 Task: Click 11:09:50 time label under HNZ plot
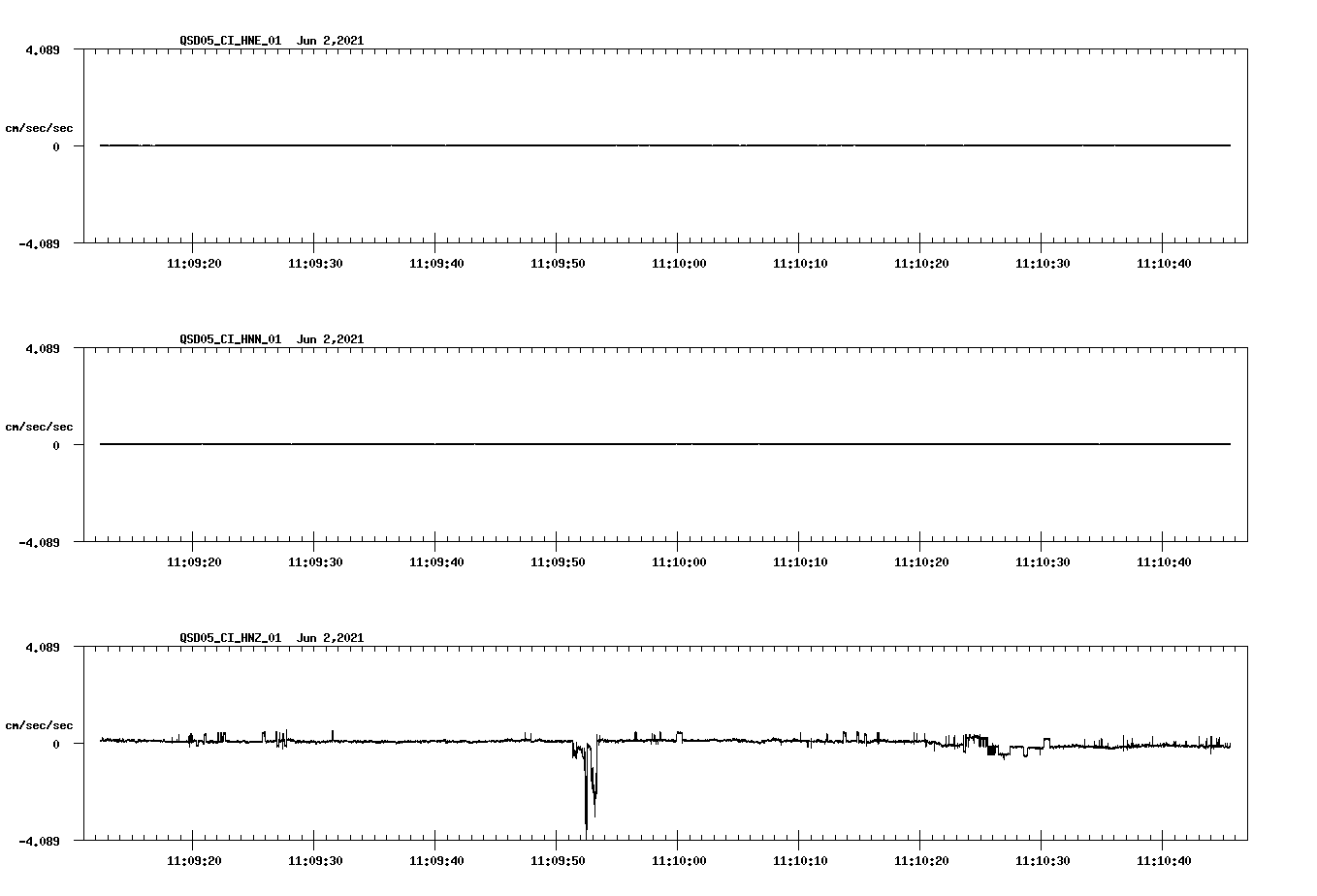click(x=558, y=860)
